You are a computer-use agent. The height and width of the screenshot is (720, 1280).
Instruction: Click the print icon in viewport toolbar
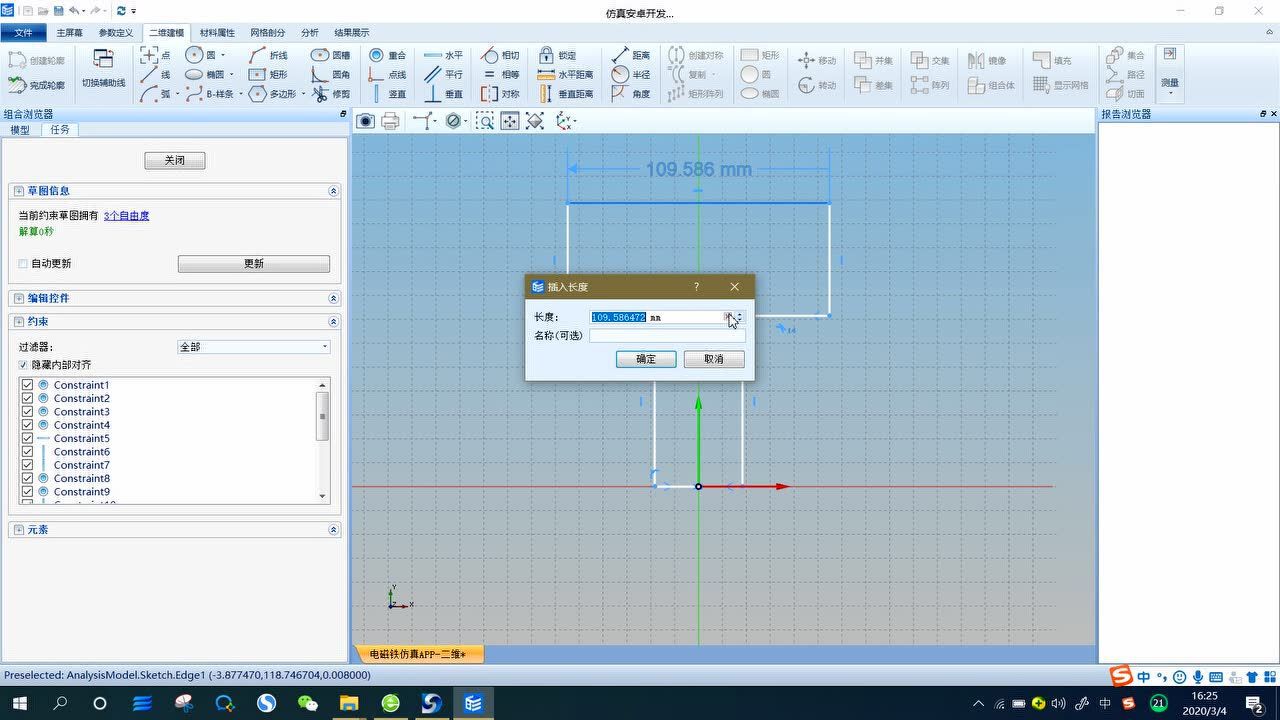(391, 121)
